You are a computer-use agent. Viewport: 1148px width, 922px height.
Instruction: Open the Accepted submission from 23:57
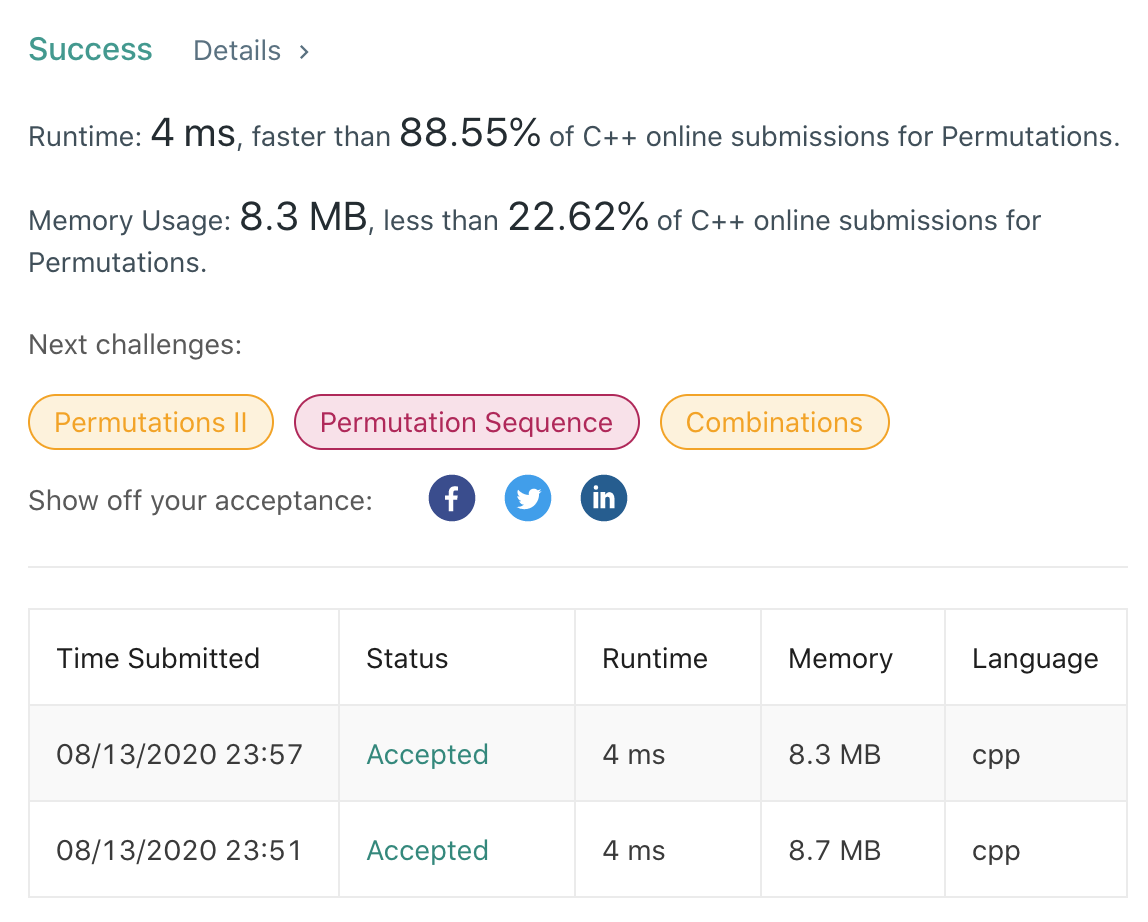tap(427, 754)
